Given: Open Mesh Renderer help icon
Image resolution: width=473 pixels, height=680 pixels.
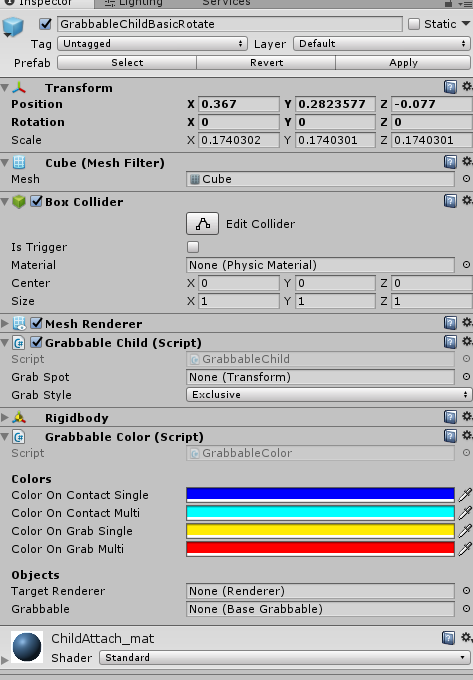Looking at the screenshot, I should (x=450, y=323).
